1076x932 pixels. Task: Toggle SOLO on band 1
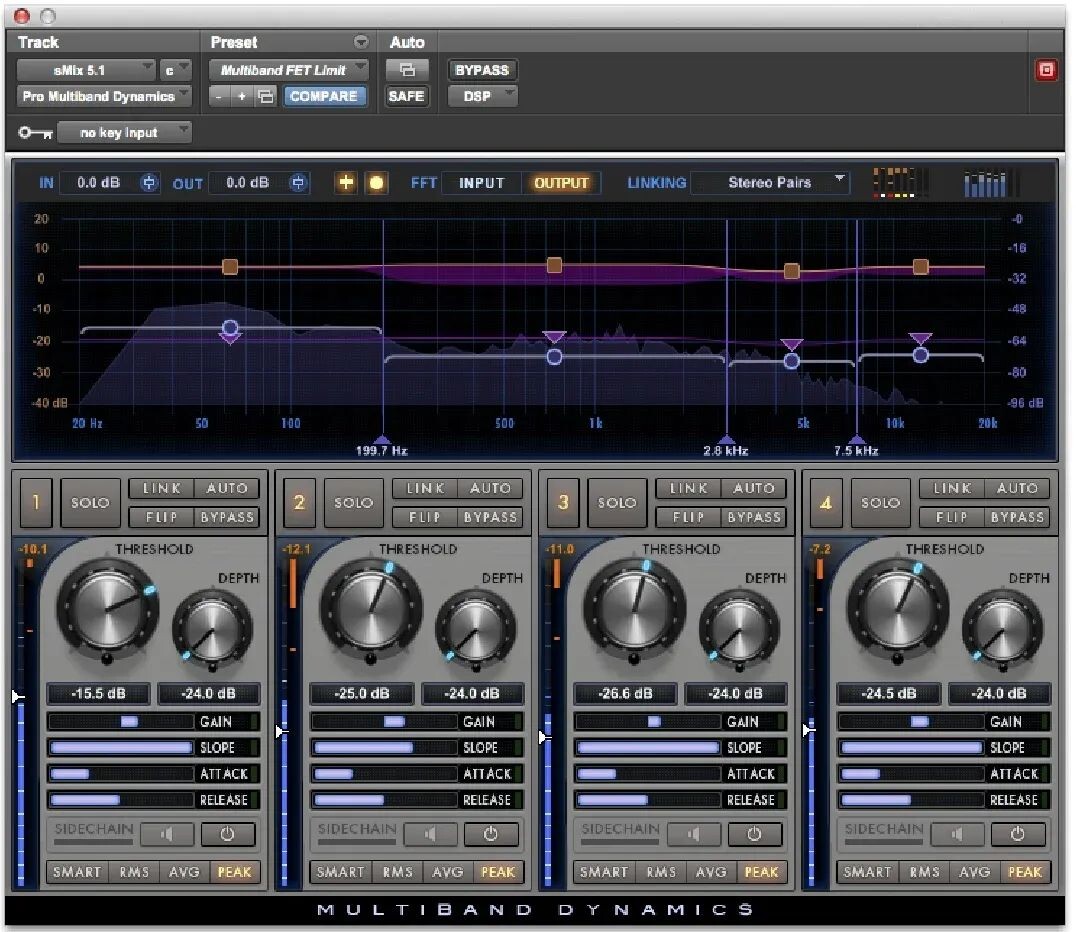(x=91, y=503)
